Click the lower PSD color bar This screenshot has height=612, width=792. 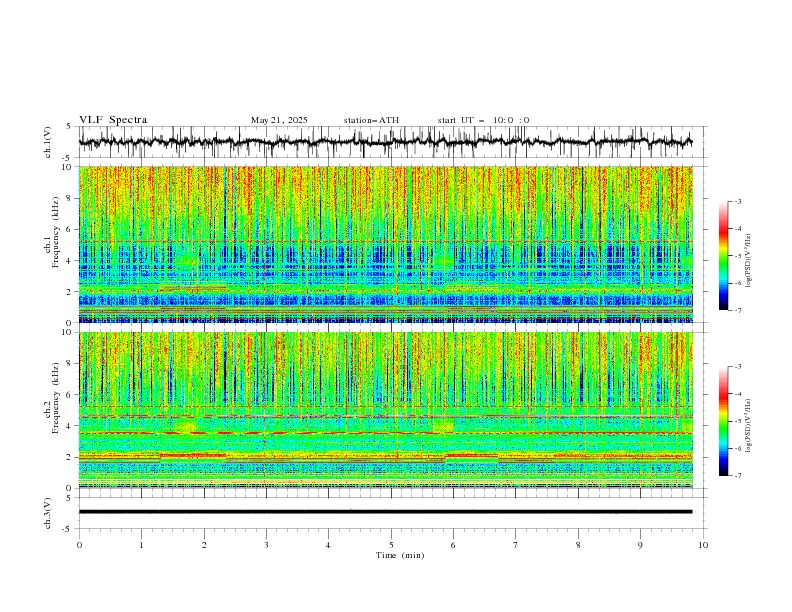[724, 421]
